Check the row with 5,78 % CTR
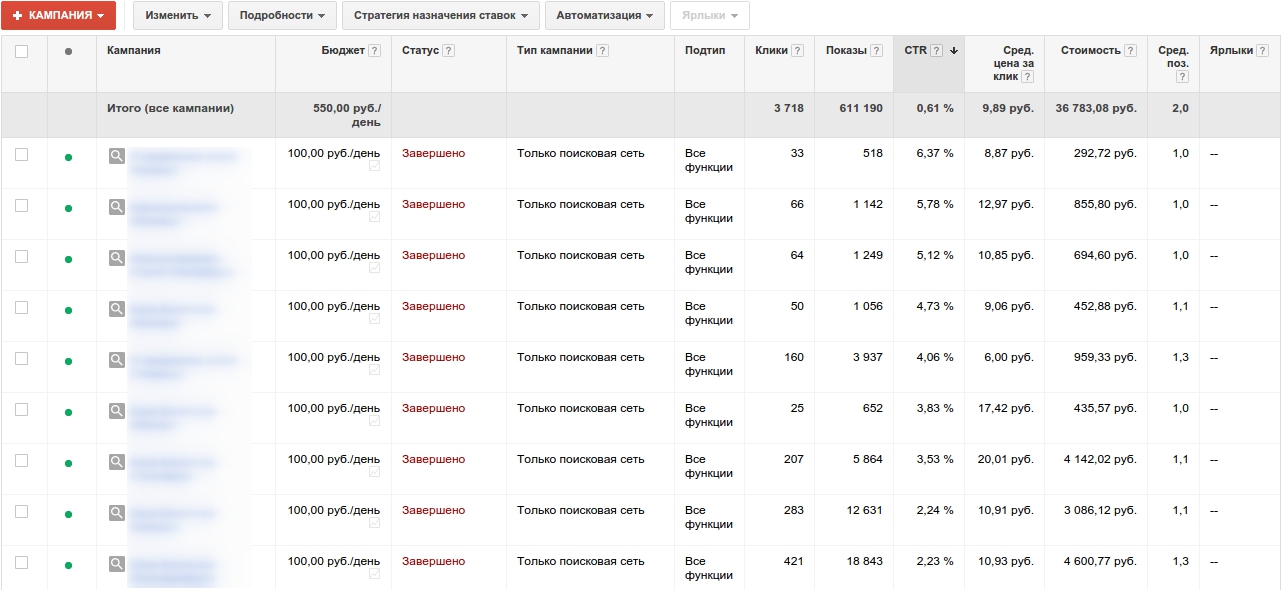 (22, 205)
